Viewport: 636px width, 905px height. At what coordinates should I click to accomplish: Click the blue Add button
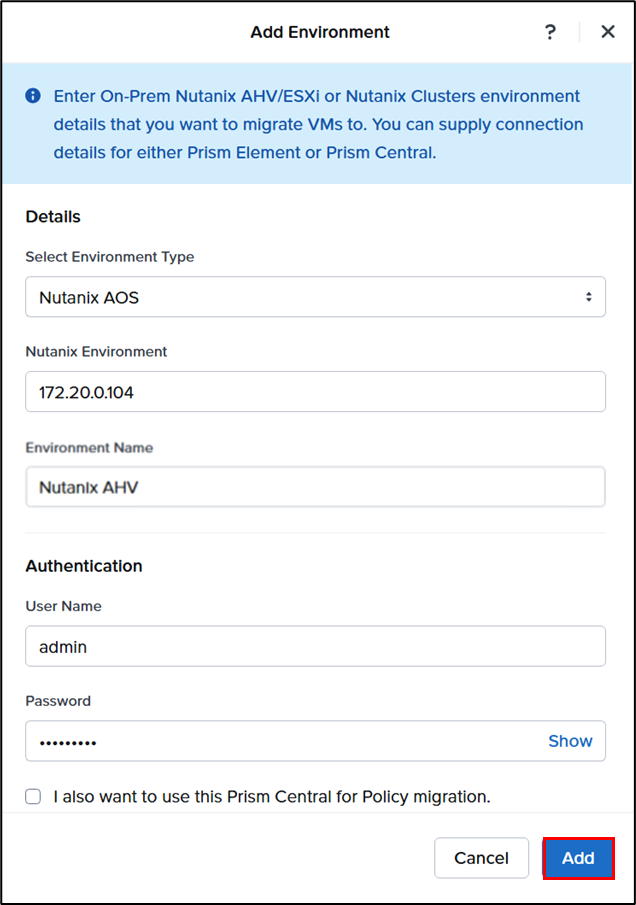pyautogui.click(x=578, y=858)
